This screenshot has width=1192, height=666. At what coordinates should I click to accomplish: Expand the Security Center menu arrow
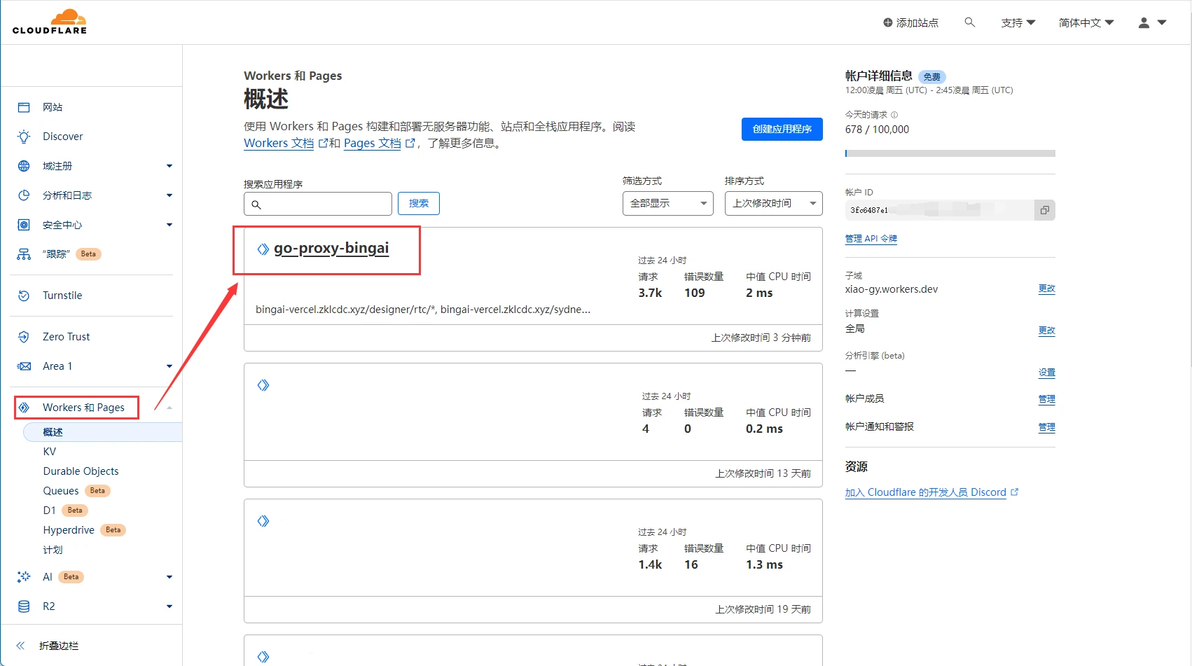pos(170,225)
